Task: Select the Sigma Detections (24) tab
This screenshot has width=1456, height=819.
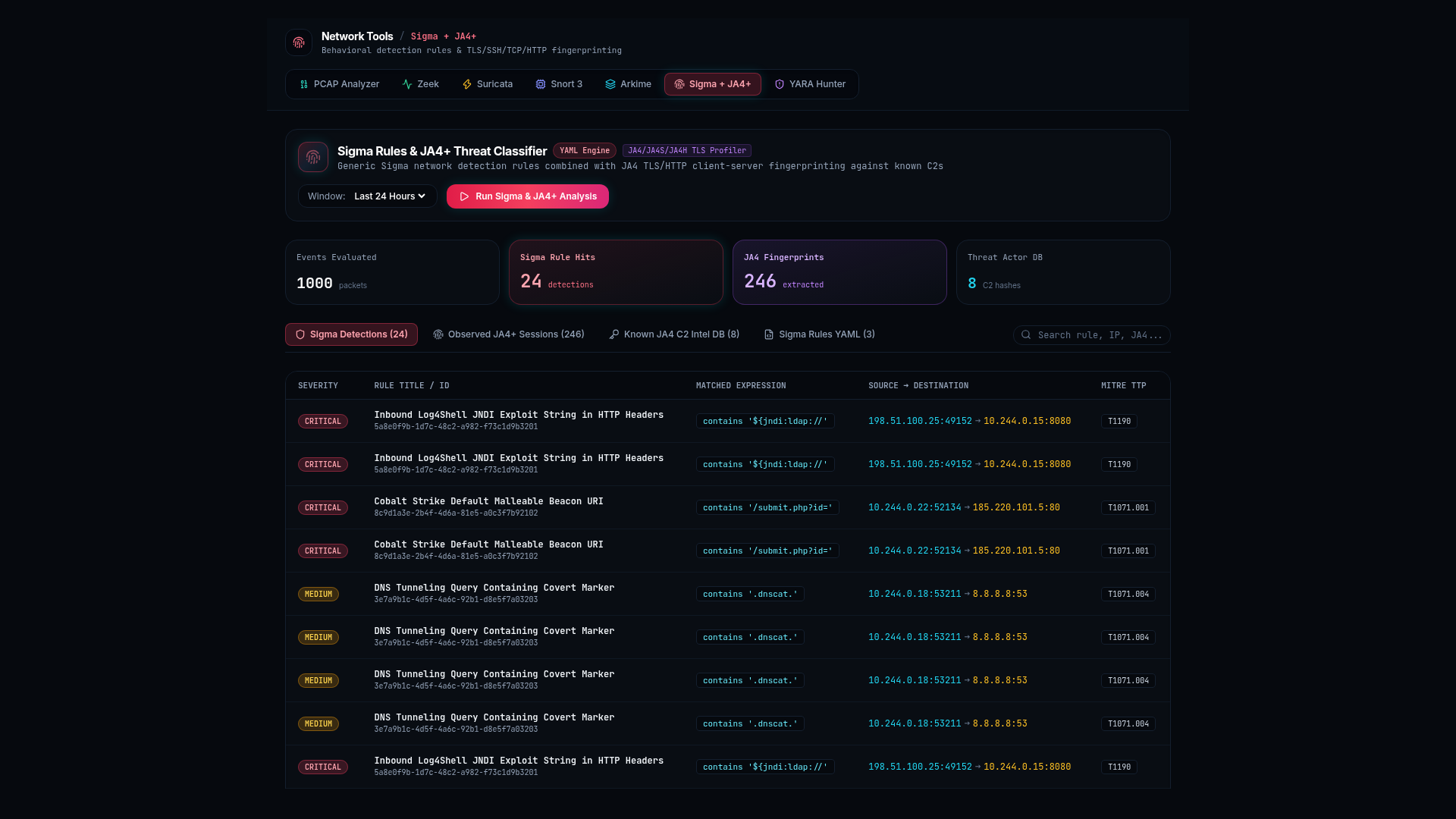Action: 351,334
